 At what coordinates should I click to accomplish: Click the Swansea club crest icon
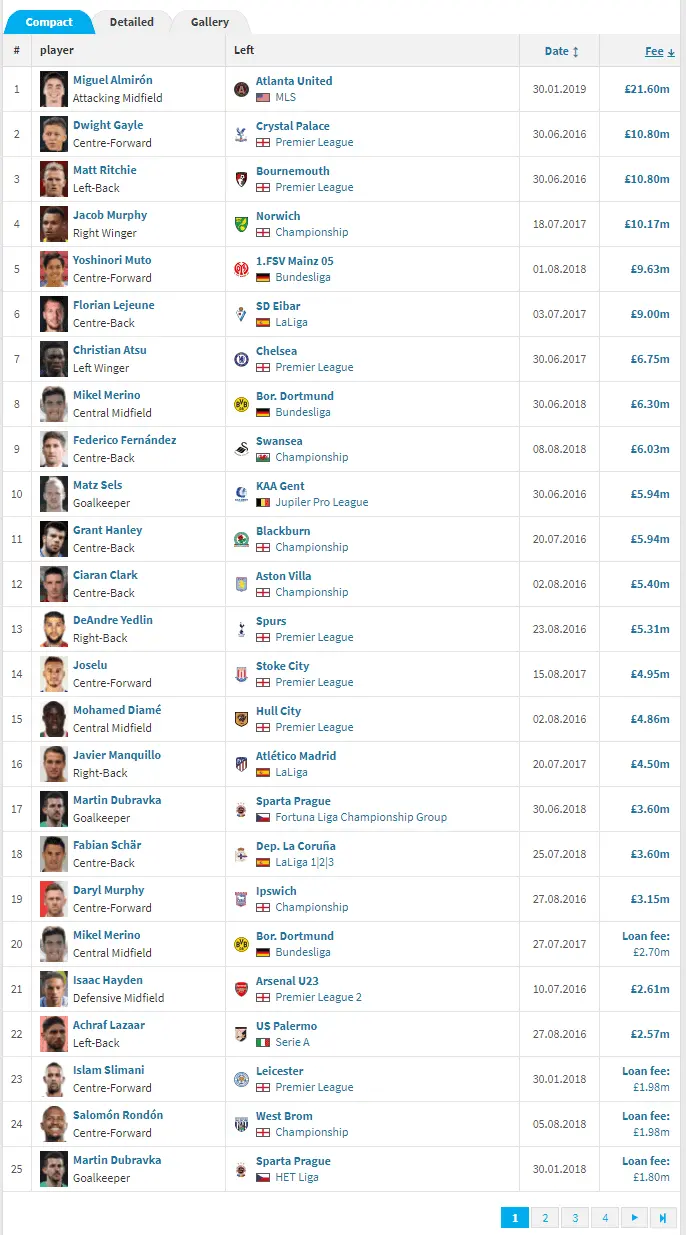click(x=240, y=449)
